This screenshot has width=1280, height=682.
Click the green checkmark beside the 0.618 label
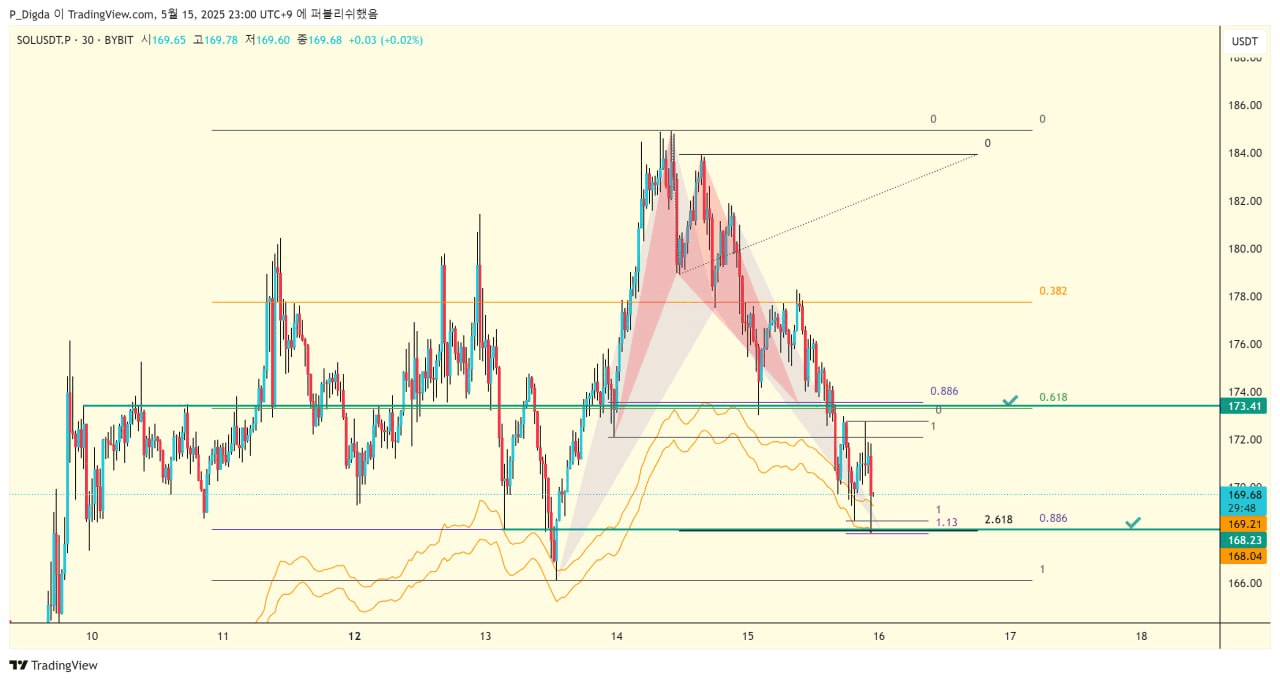(1011, 399)
